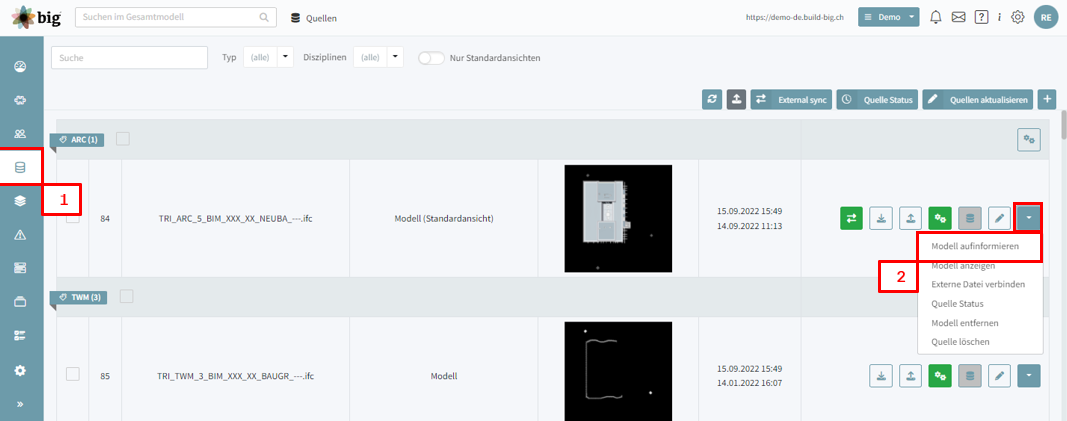Download source 85 file
1067x421 pixels.
[881, 375]
